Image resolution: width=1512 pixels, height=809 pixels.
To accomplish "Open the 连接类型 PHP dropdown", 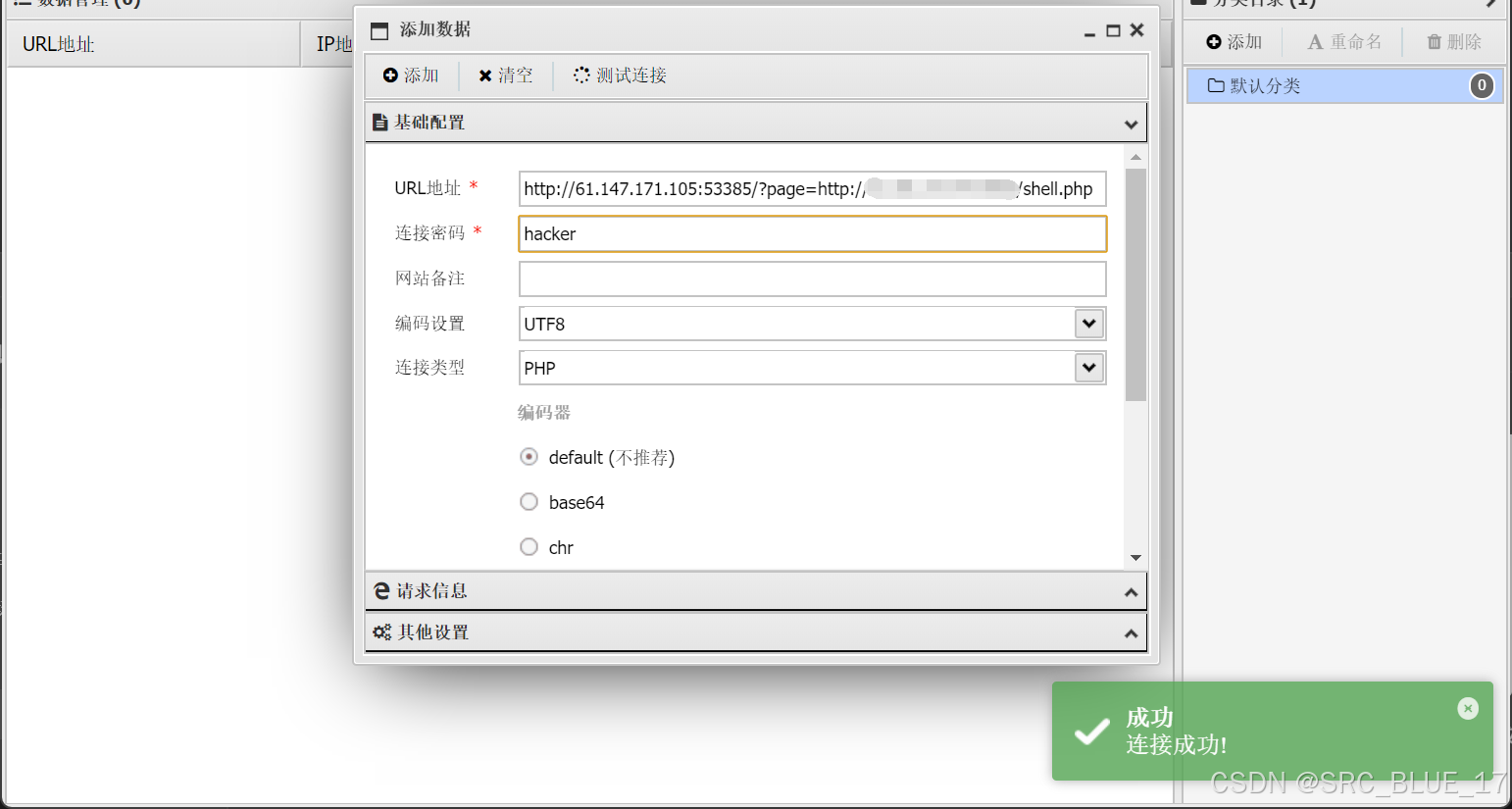I will (1087, 367).
